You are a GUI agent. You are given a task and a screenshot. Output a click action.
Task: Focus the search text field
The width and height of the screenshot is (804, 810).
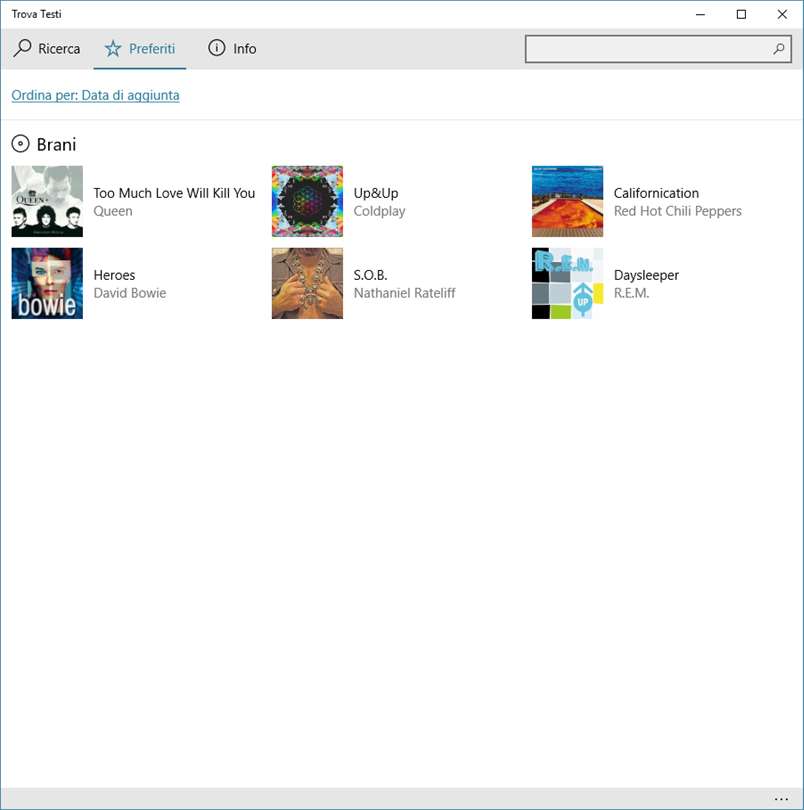point(658,49)
